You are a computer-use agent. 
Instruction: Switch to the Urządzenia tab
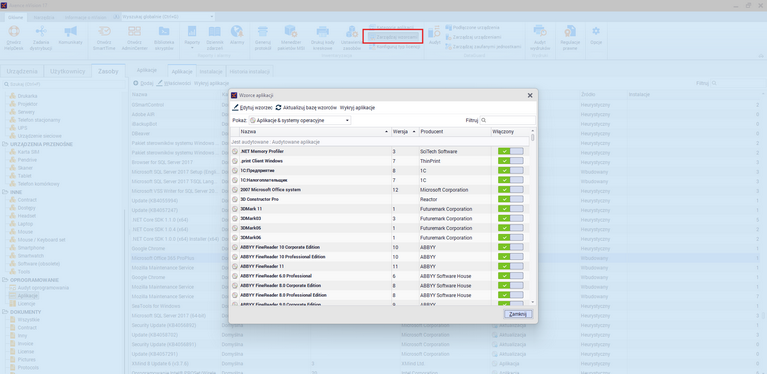coord(22,71)
